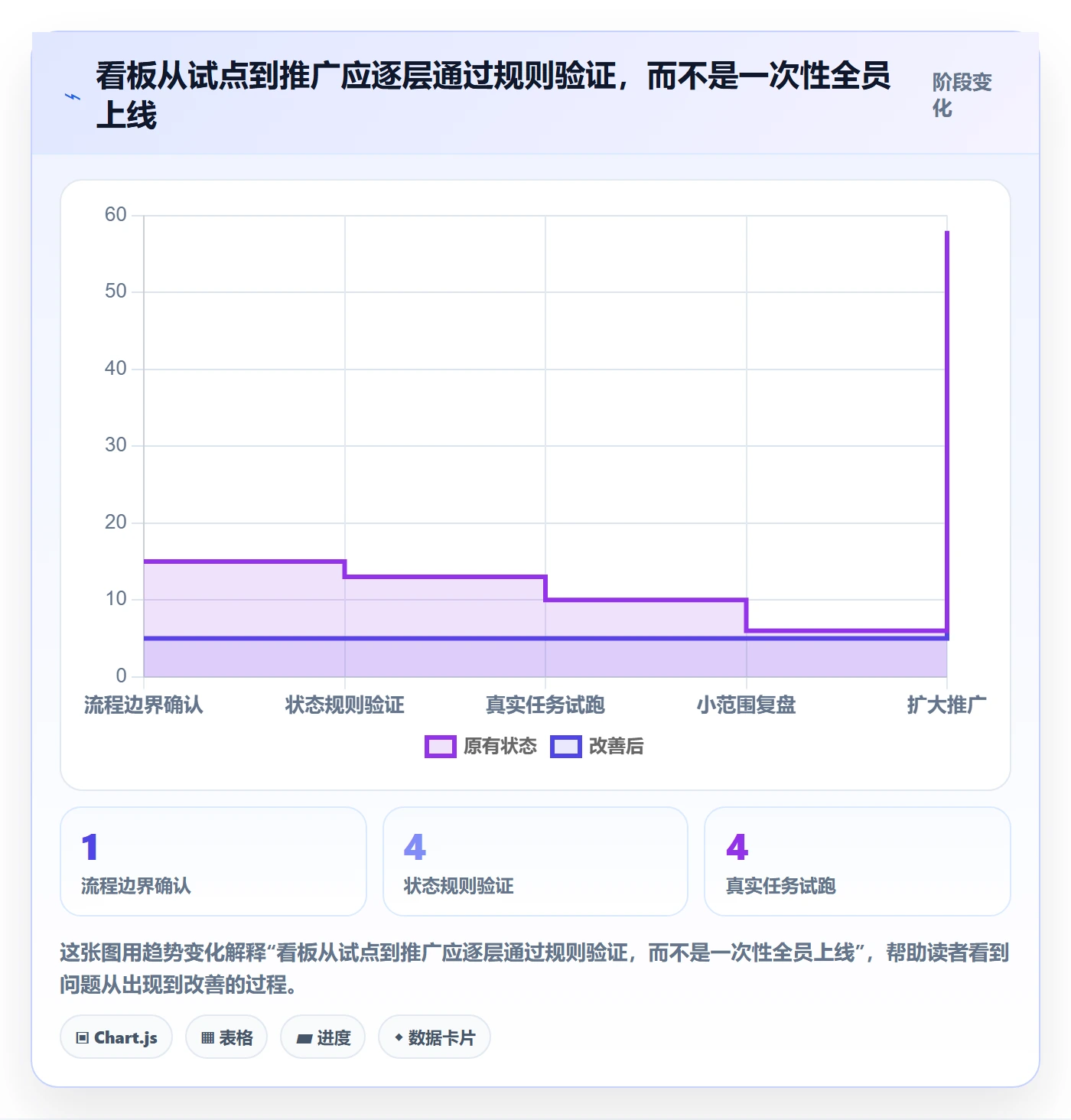Click the 状态规则验证 x-axis label

click(345, 705)
